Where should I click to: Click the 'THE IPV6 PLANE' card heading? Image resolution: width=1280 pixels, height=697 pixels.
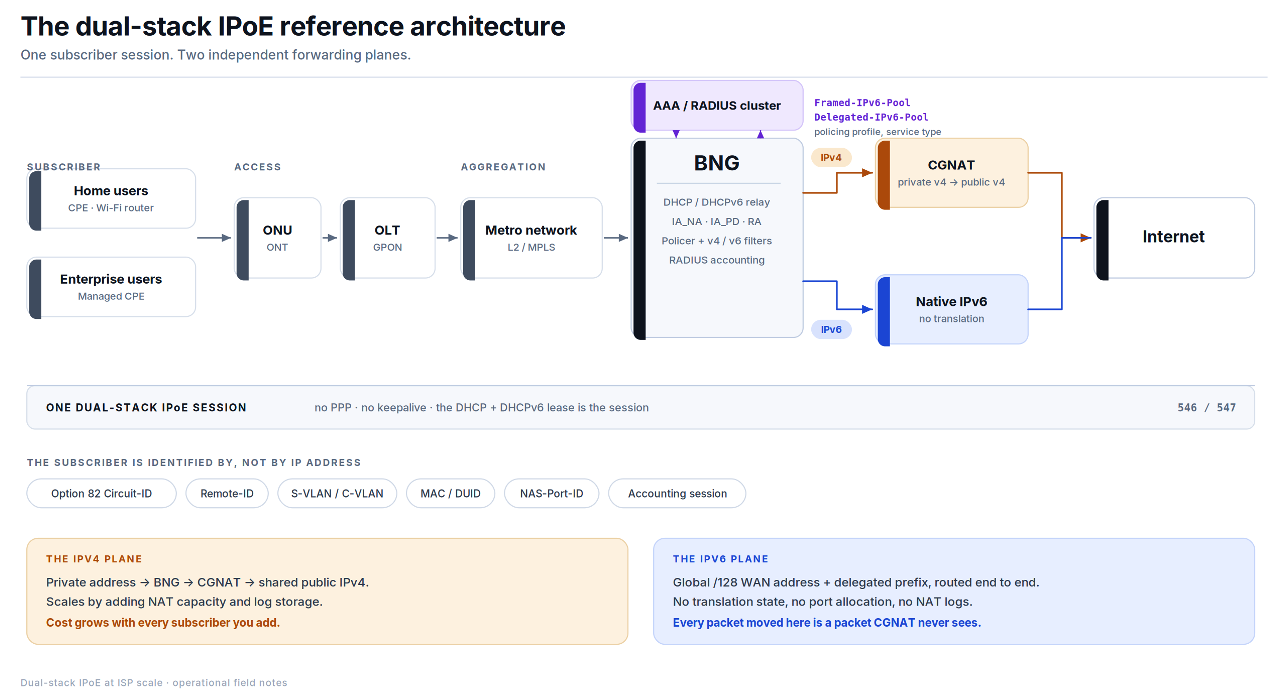(x=721, y=559)
